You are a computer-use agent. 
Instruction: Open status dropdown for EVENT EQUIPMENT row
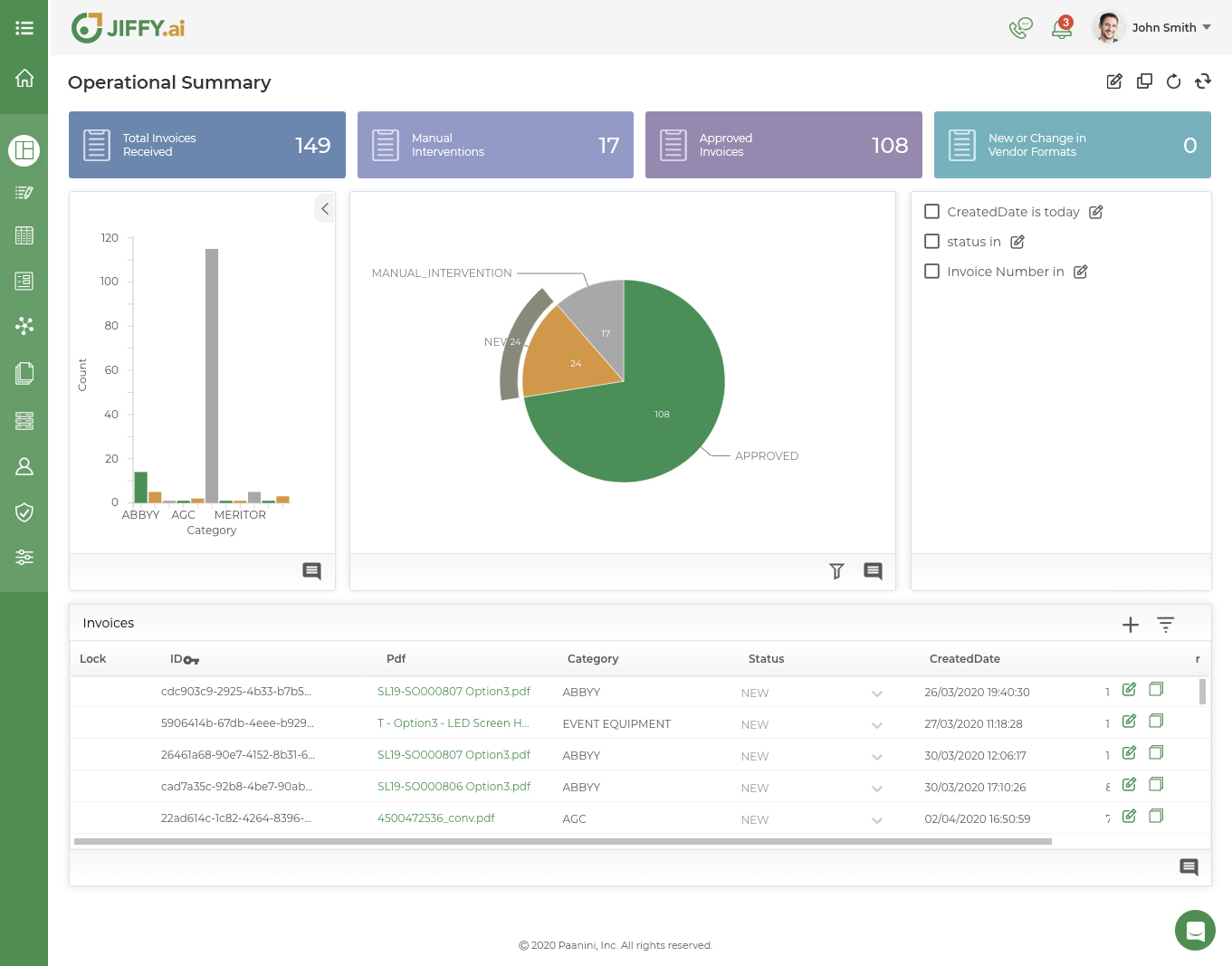pos(876,725)
